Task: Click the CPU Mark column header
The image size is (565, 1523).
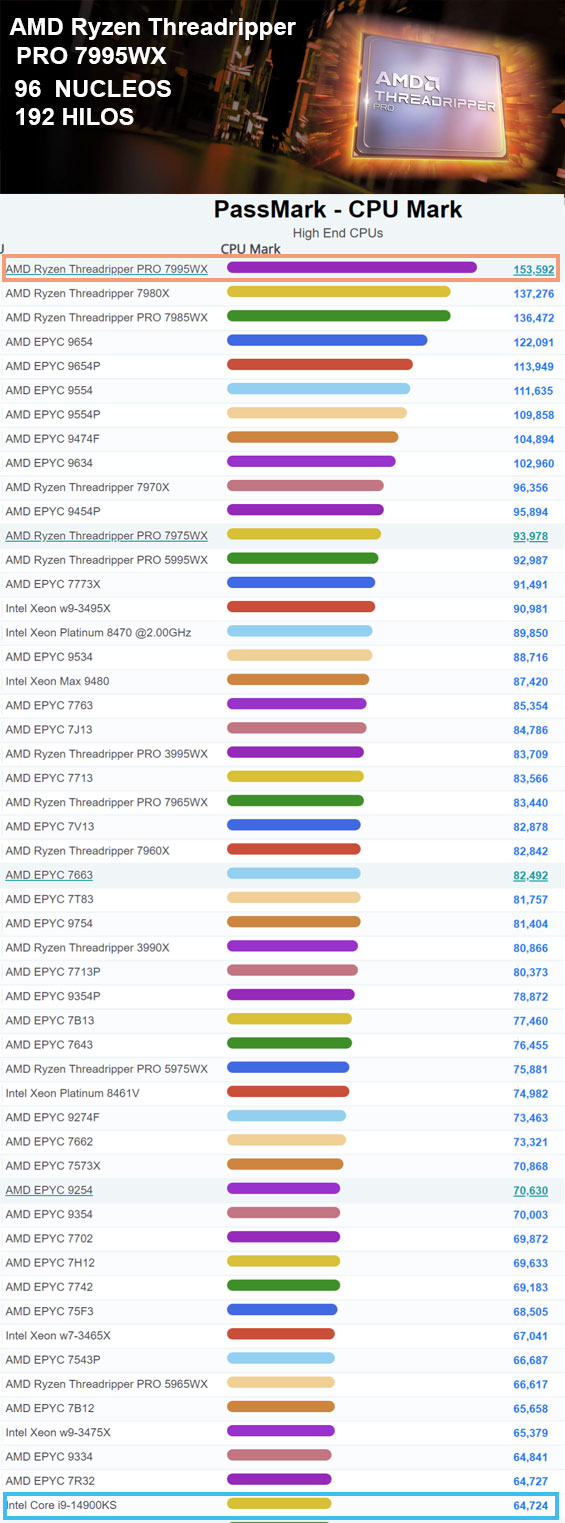Action: click(x=251, y=249)
